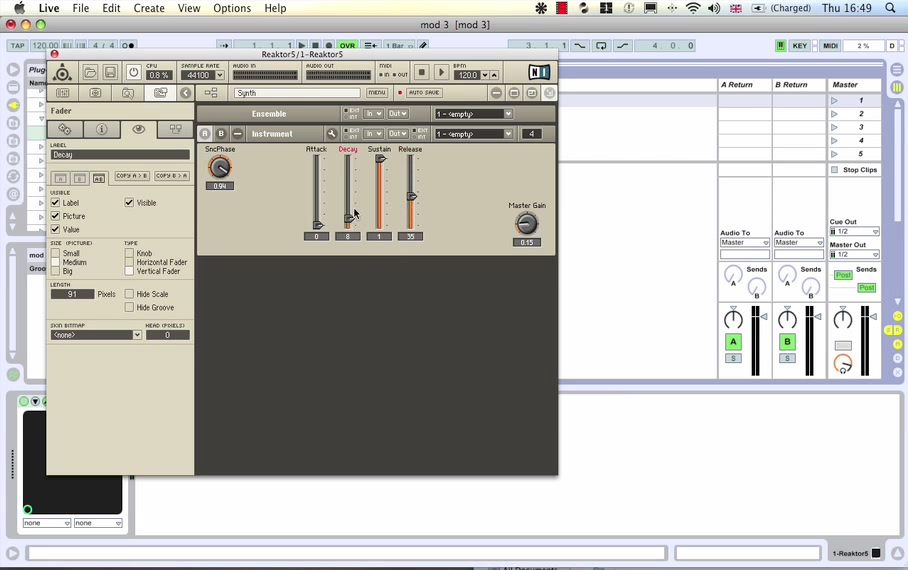This screenshot has height=570, width=908.
Task: Open the Function properties tab
Action: click(65, 129)
